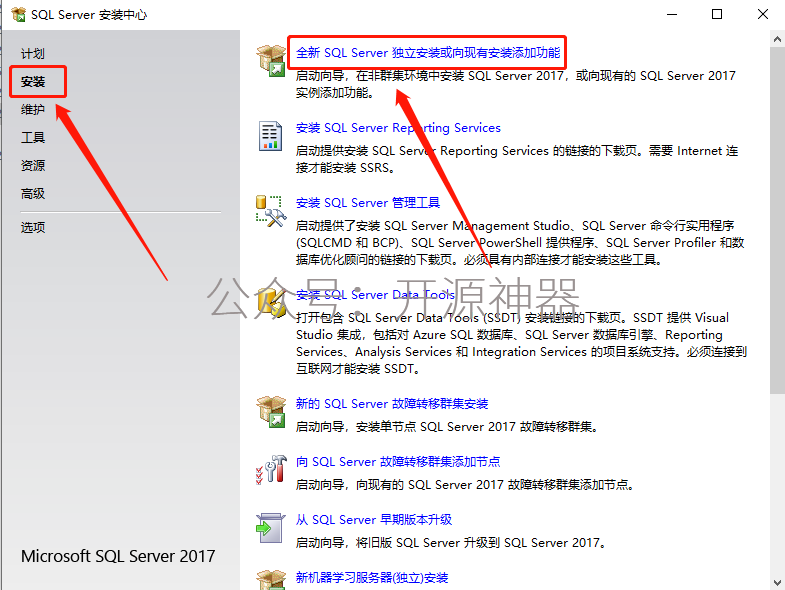This screenshot has height=590, width=785.
Task: Open the 选项 sidebar section
Action: [x=33, y=227]
